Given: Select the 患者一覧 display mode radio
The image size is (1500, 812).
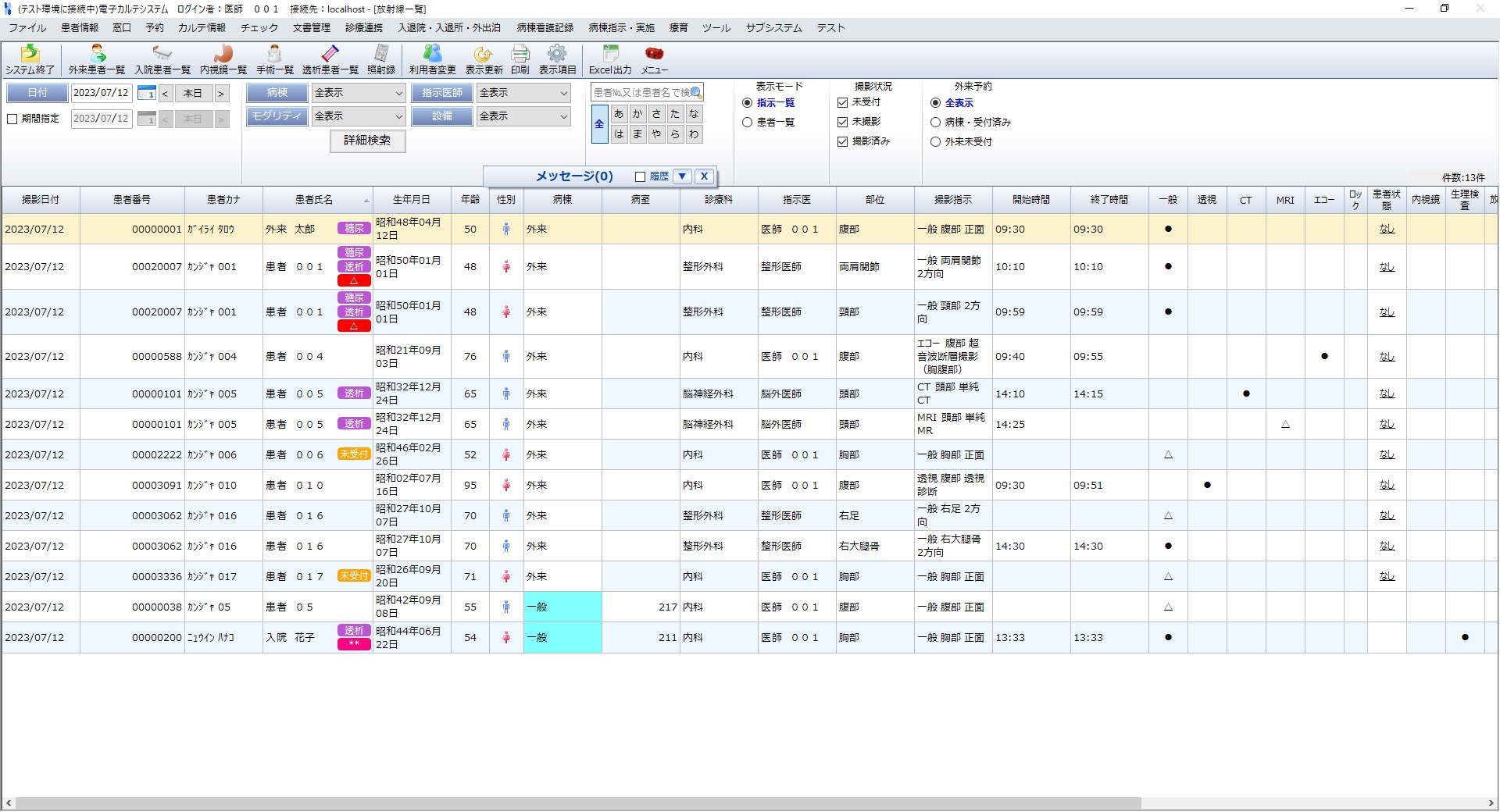Looking at the screenshot, I should pyautogui.click(x=747, y=123).
